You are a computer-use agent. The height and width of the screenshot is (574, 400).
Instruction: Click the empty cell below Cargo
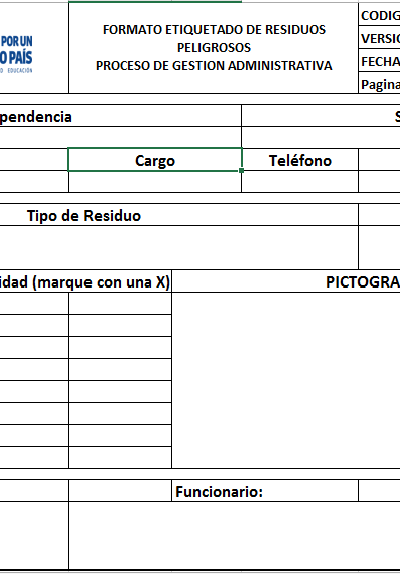[x=155, y=182]
